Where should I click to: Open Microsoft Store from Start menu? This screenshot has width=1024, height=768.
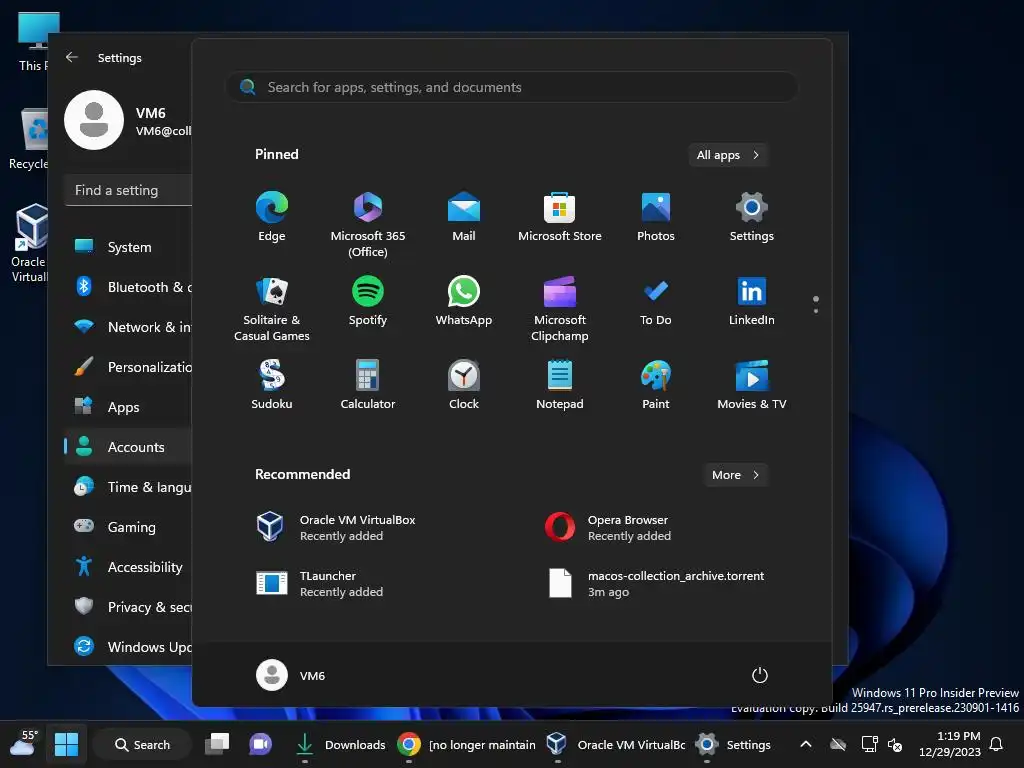pos(560,217)
